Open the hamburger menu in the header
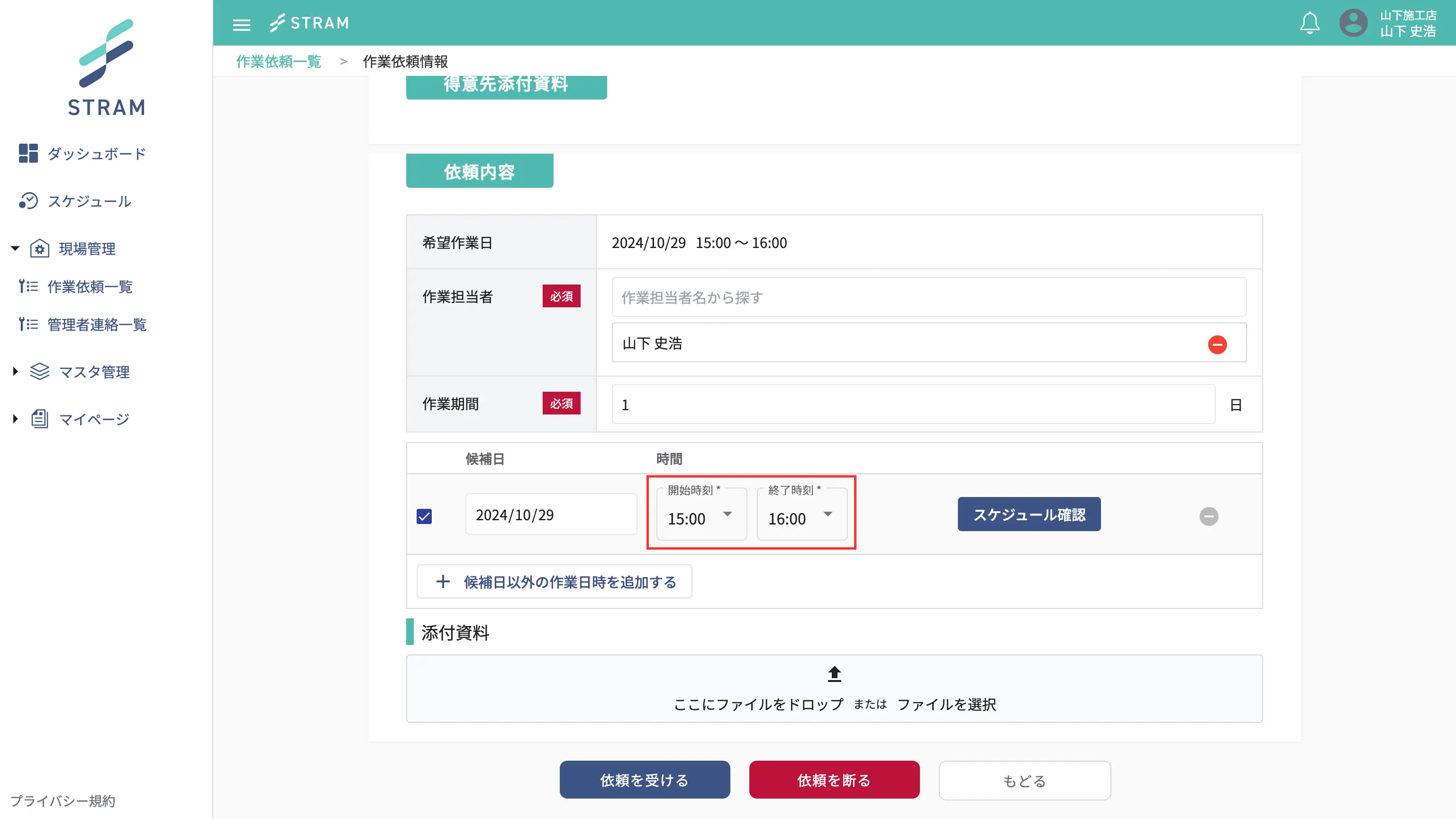The height and width of the screenshot is (819, 1456). 241,24
